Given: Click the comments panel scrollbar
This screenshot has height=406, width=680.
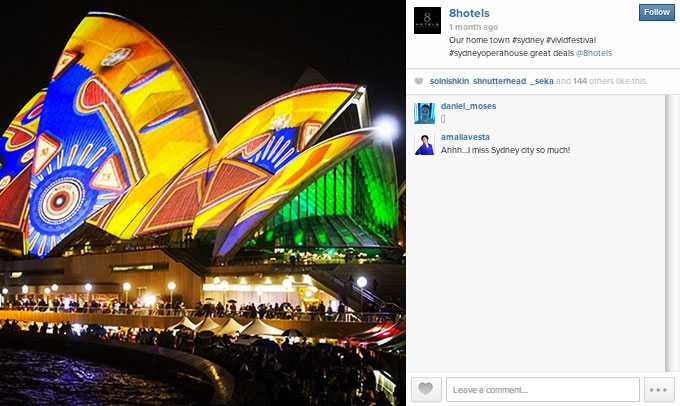Looking at the screenshot, I should point(673,233).
